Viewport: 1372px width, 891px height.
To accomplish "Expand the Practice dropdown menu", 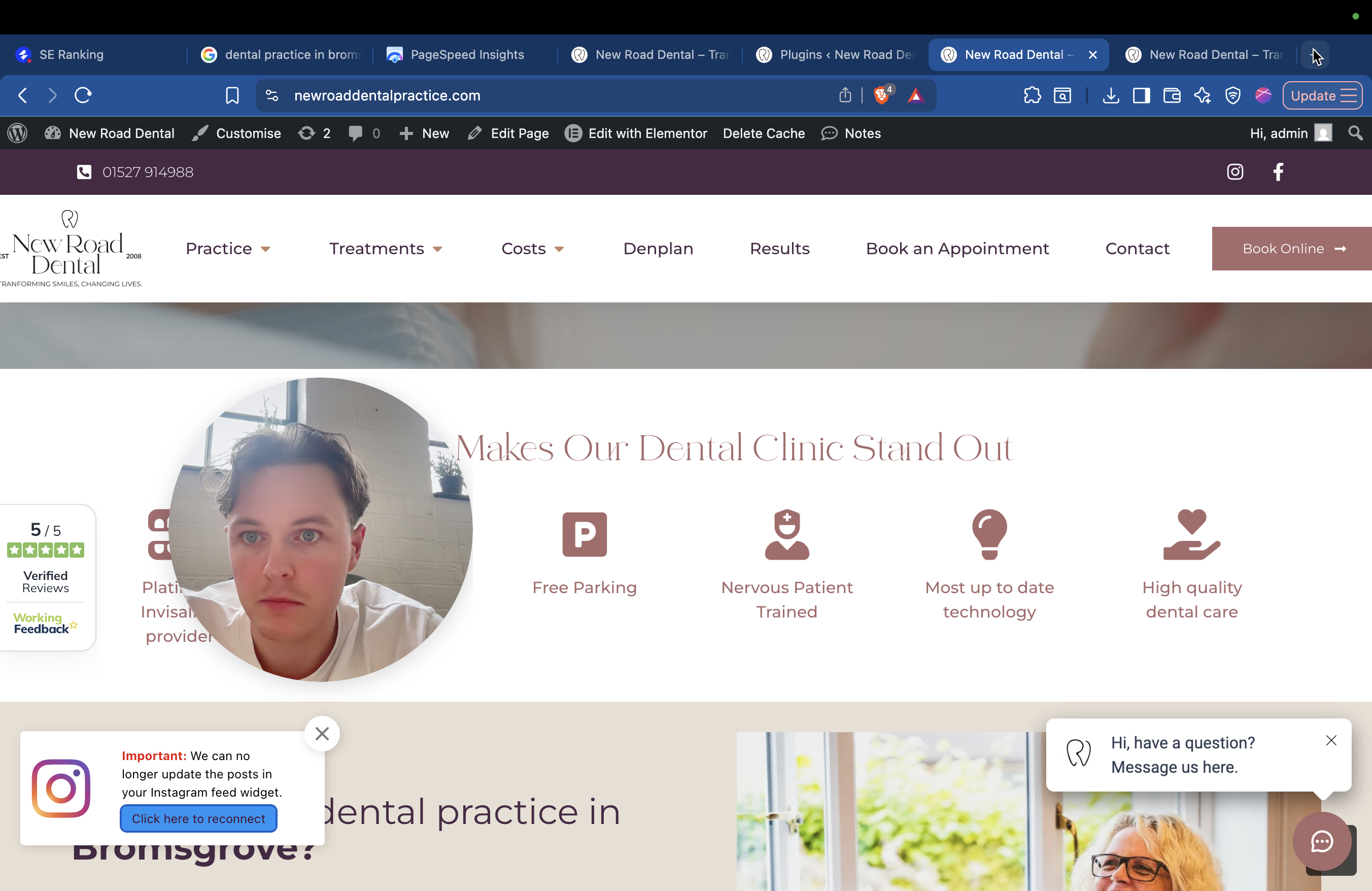I will pos(228,249).
